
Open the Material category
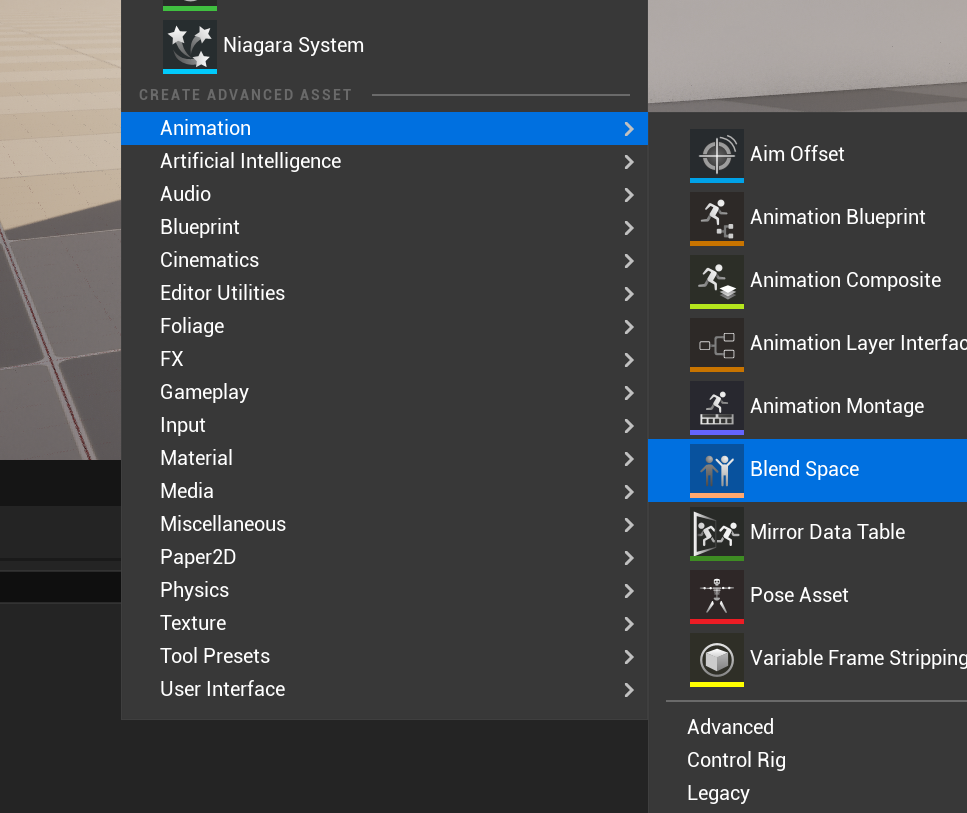tap(384, 458)
